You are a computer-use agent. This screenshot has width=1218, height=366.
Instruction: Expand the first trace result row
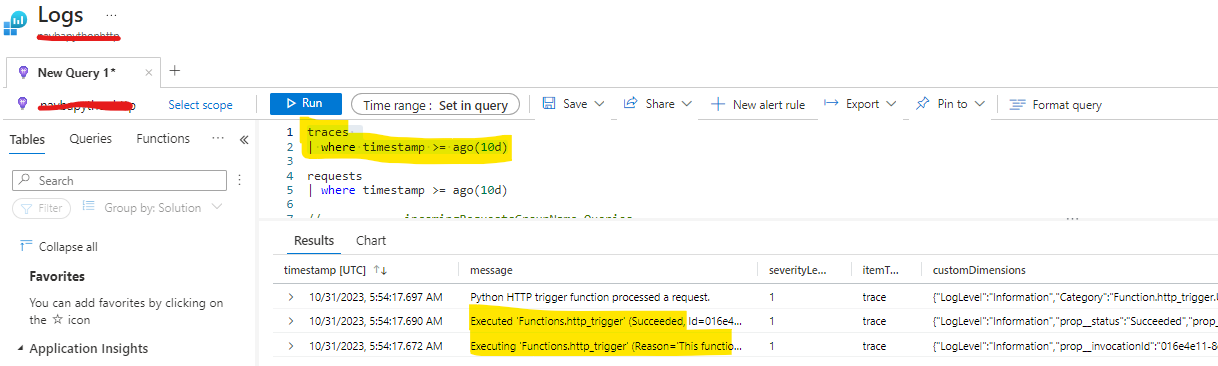291,297
